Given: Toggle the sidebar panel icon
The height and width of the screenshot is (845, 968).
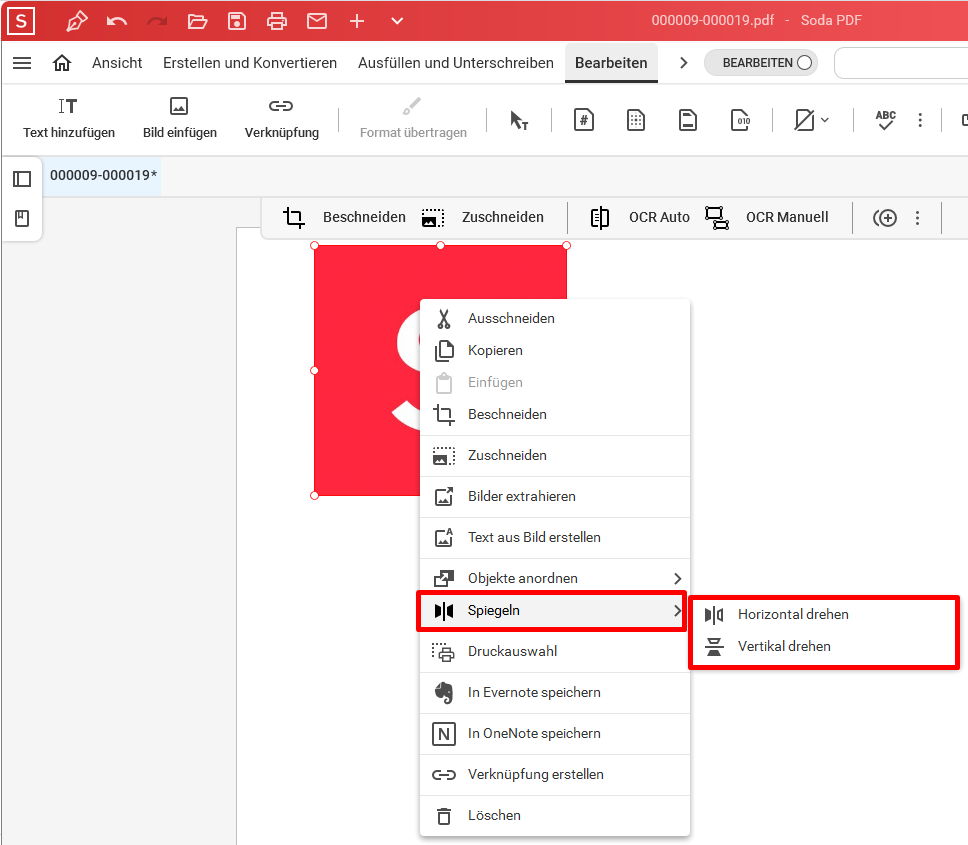Looking at the screenshot, I should (22, 179).
